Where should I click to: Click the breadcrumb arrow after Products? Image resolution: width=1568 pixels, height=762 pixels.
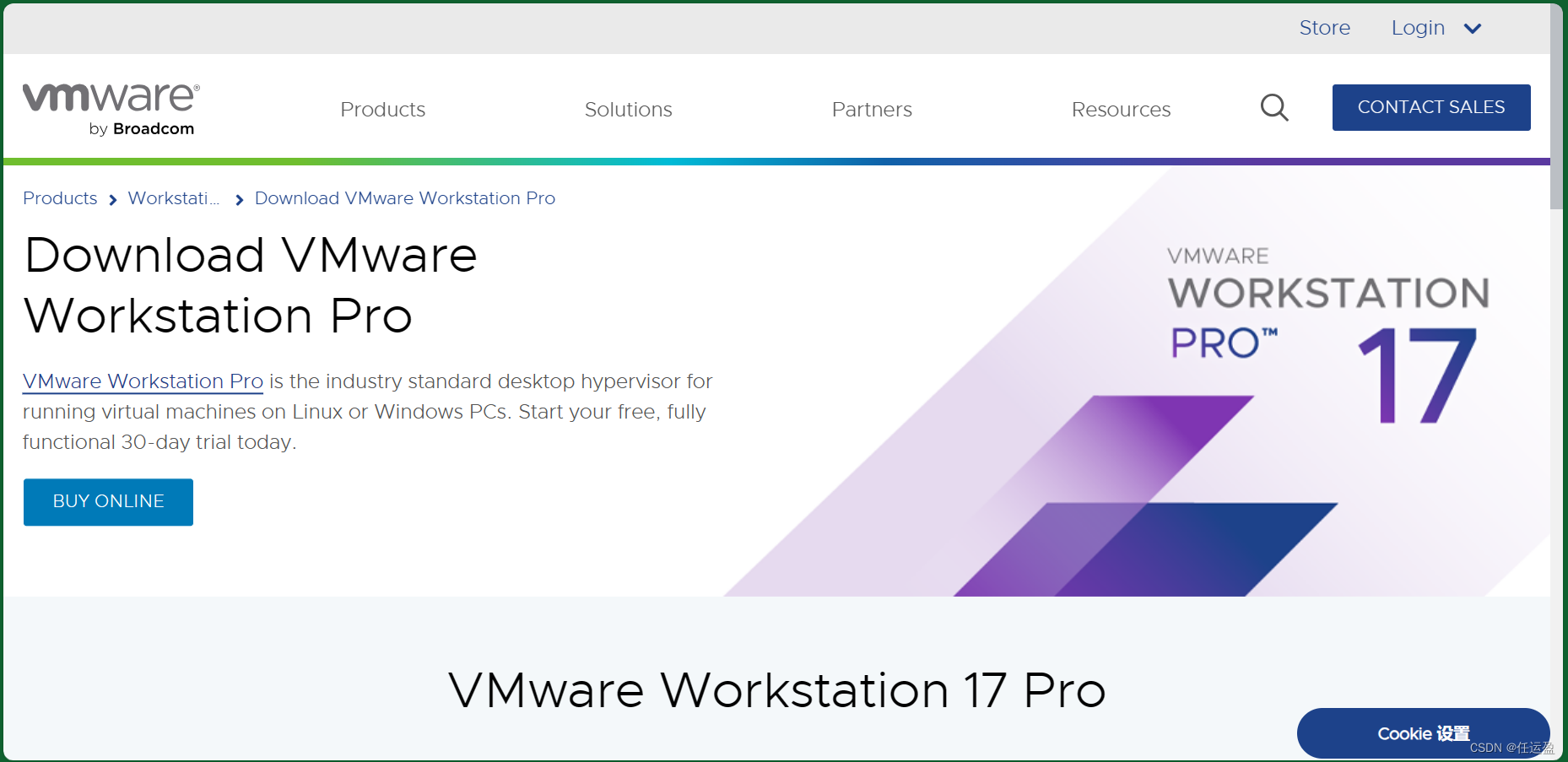112,199
